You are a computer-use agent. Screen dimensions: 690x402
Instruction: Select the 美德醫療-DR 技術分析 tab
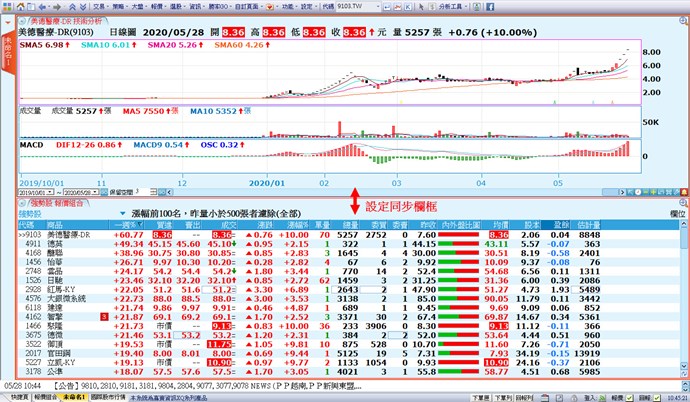tap(66, 21)
